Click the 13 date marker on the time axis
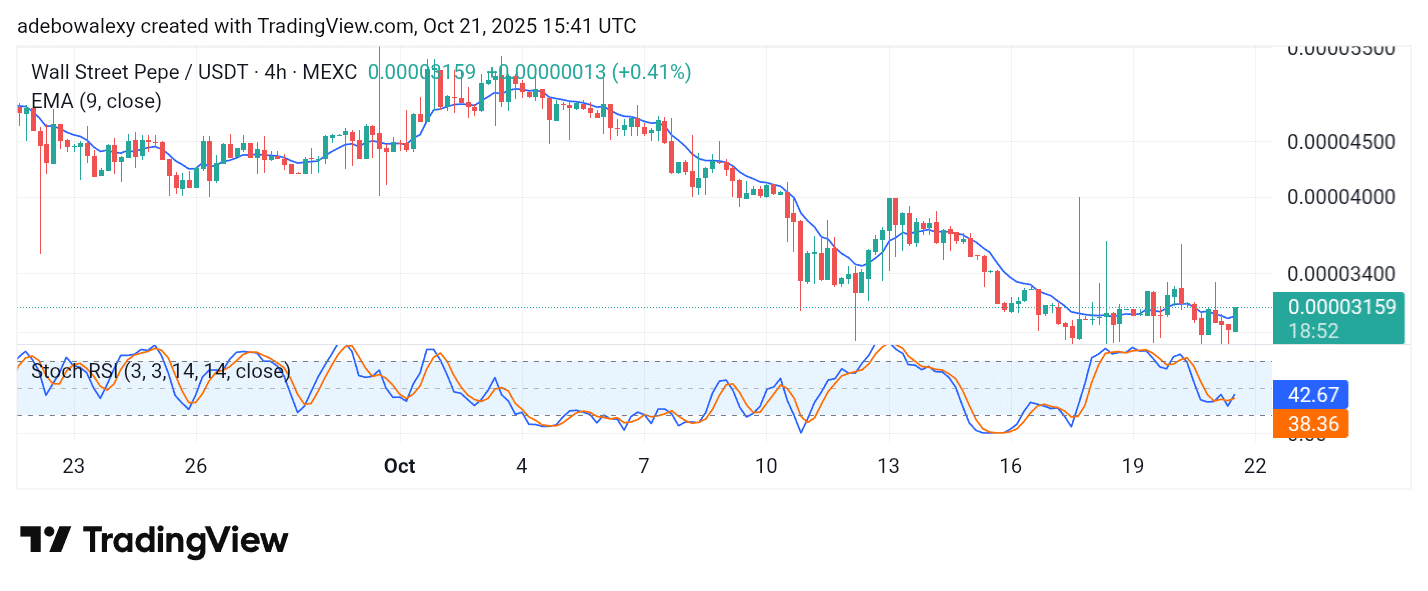Screen dimensions: 1428x591 point(888,466)
